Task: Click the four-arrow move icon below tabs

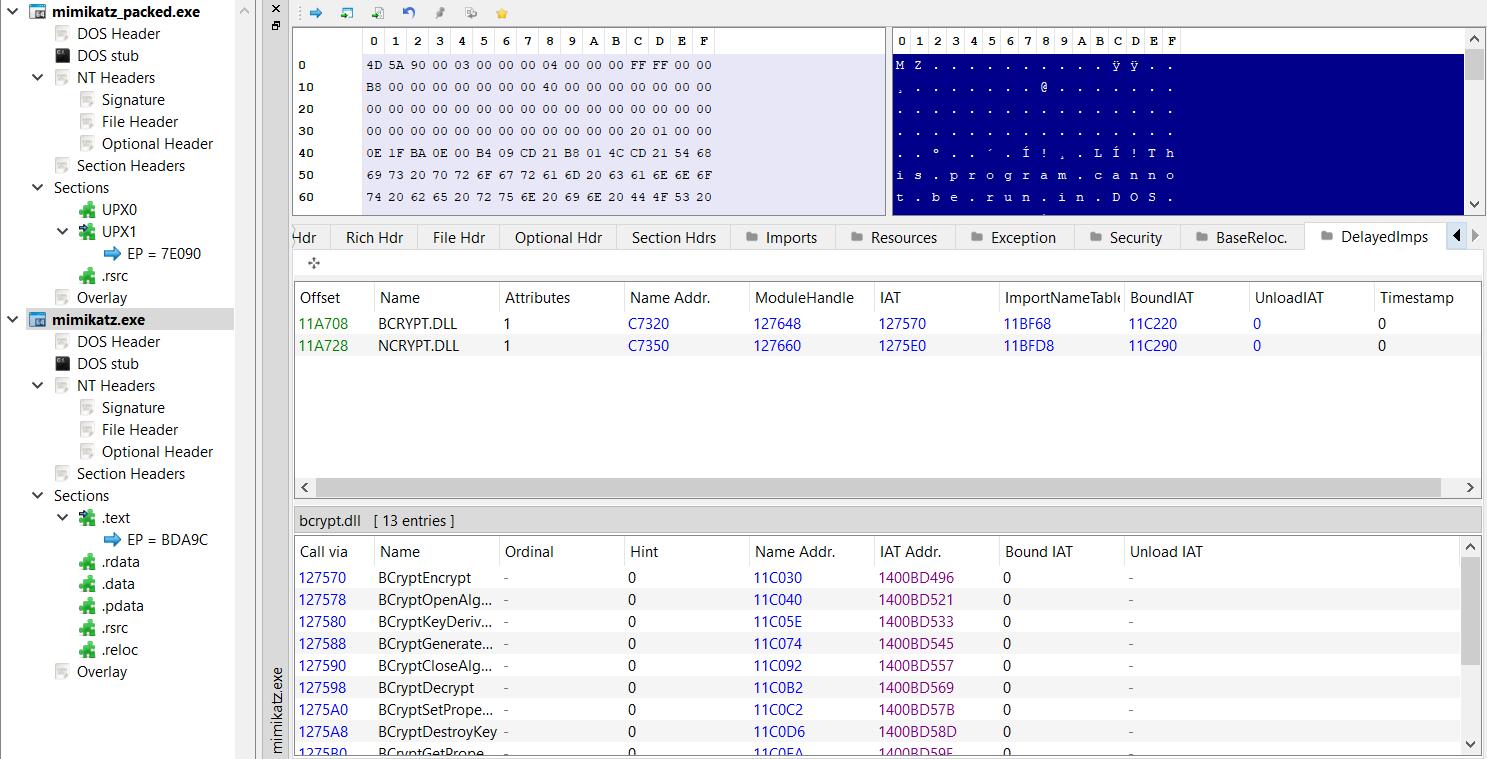Action: [314, 263]
